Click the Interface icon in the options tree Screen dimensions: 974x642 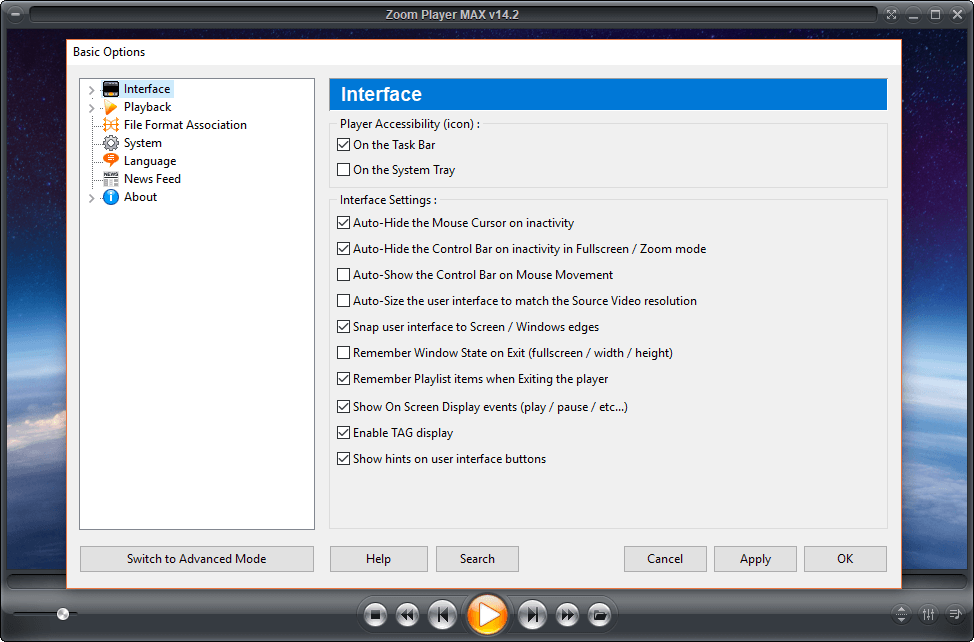tap(111, 89)
